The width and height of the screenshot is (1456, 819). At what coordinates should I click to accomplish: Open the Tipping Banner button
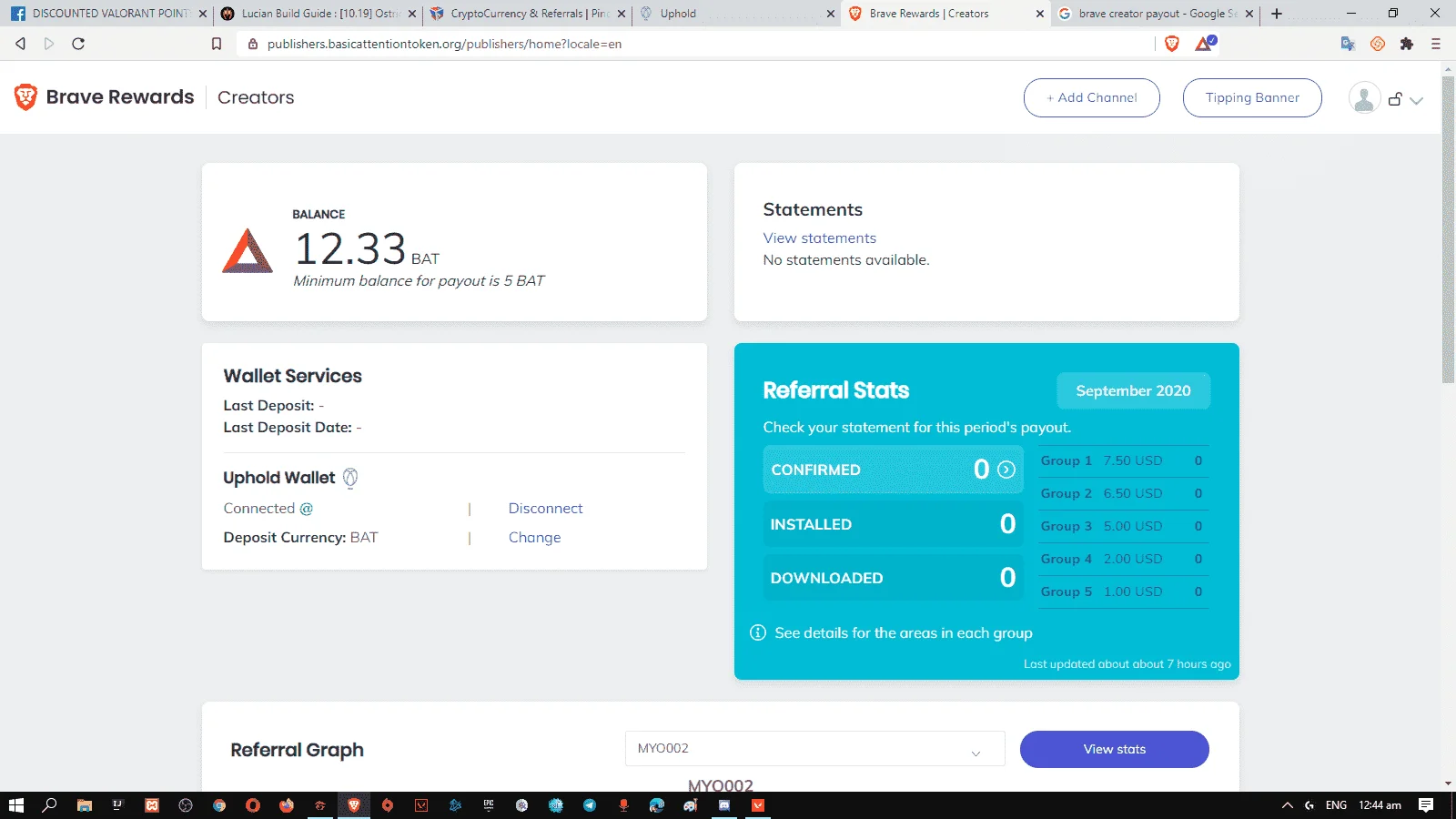[1252, 97]
